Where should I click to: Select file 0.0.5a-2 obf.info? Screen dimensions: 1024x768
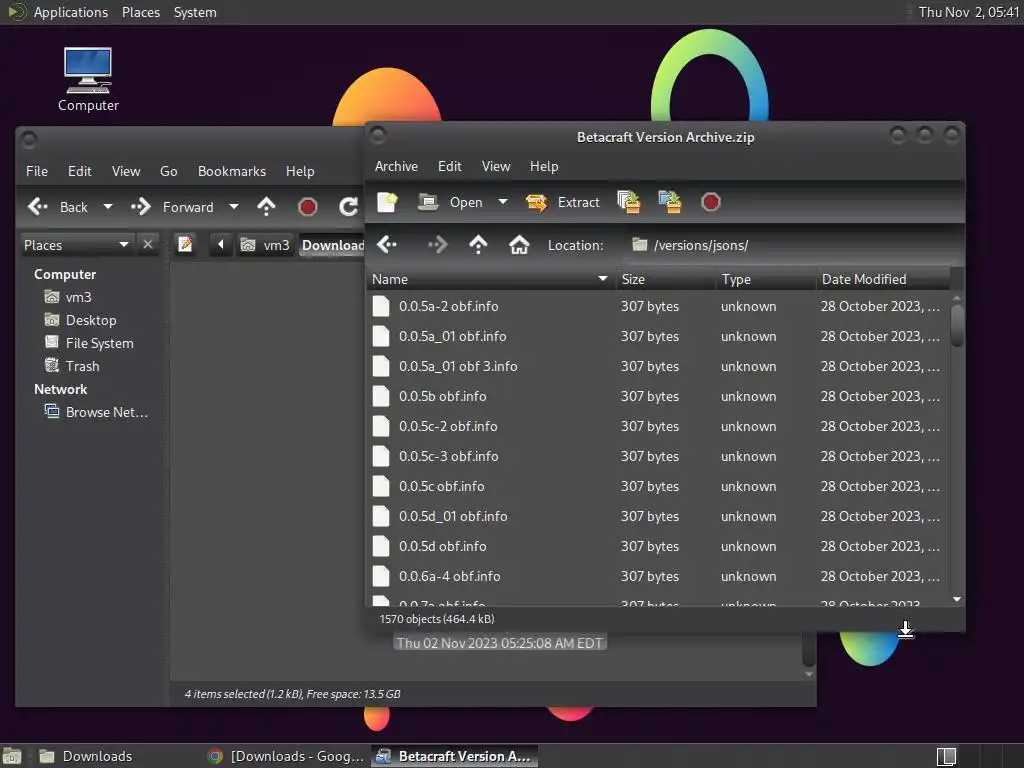(x=658, y=306)
